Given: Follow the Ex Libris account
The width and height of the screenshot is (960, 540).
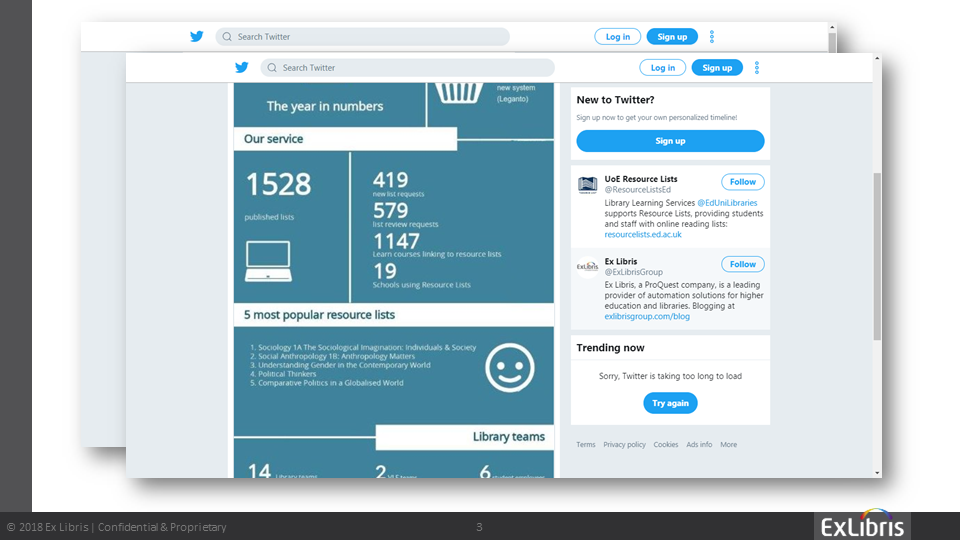Looking at the screenshot, I should (742, 264).
